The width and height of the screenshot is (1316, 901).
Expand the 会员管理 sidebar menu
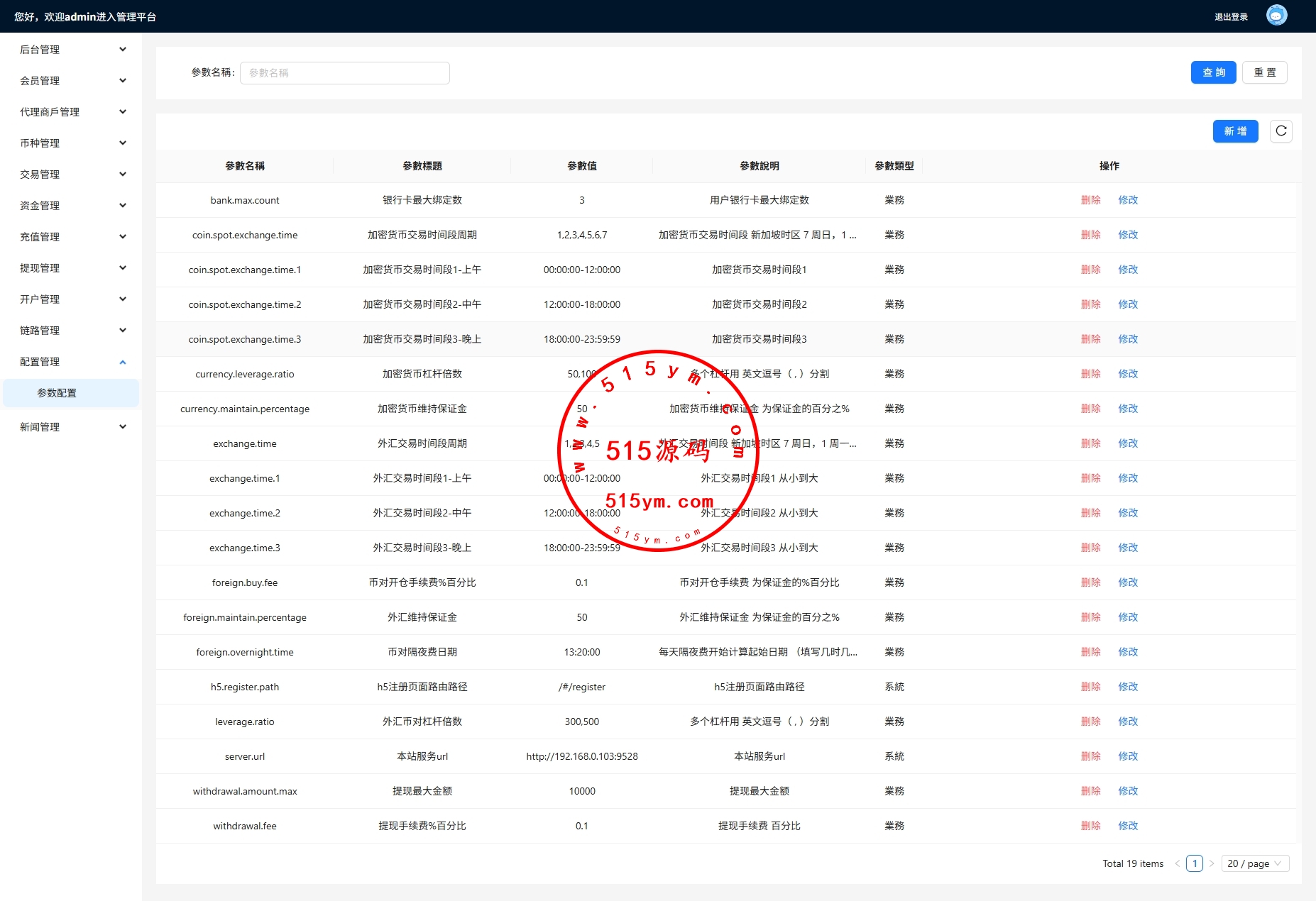(x=71, y=81)
